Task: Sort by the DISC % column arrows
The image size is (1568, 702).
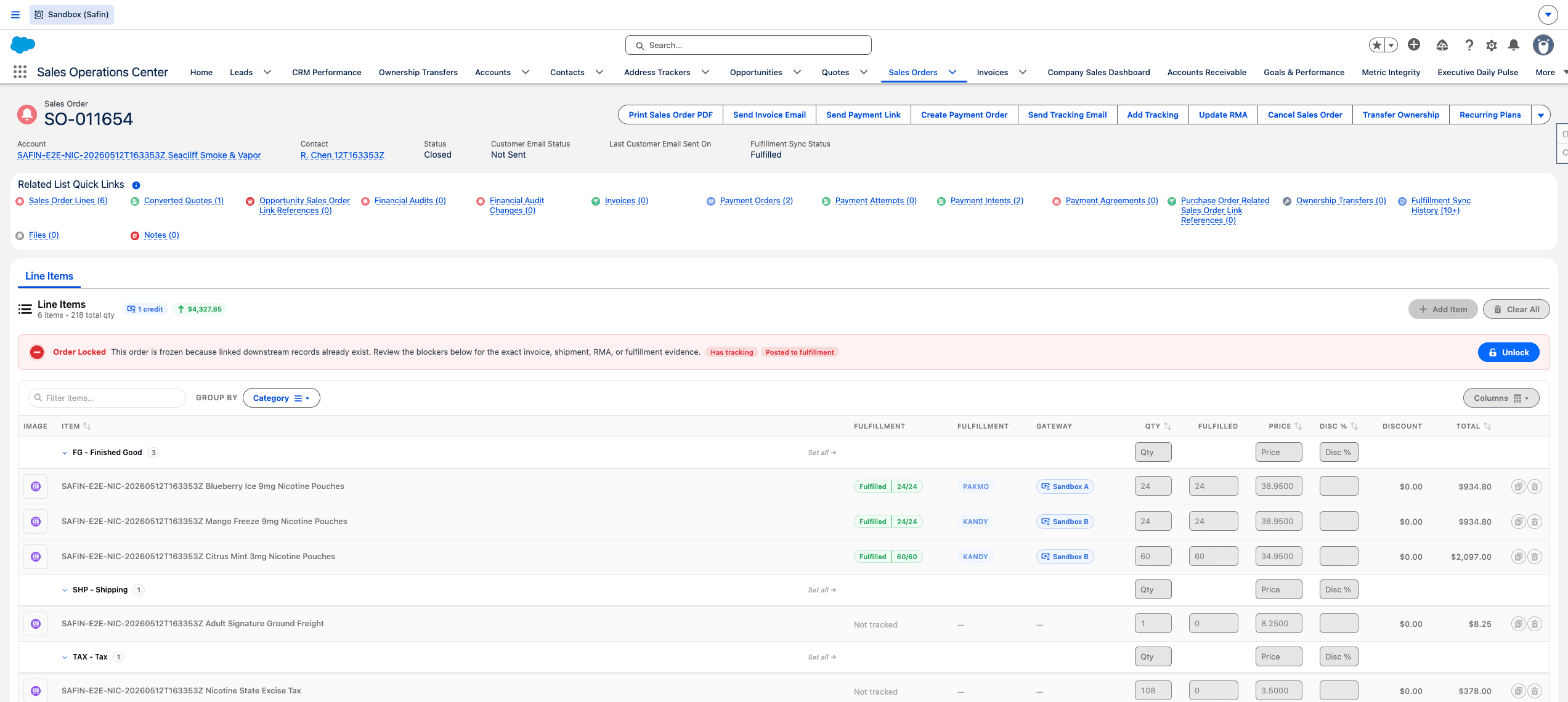Action: pos(1354,426)
